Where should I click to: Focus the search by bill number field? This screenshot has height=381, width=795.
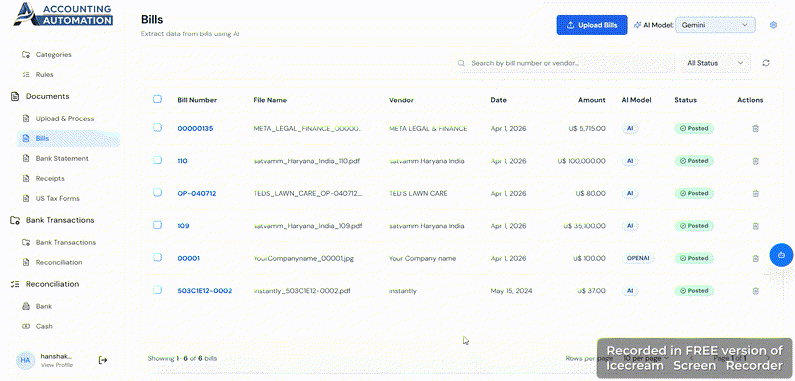pos(563,63)
